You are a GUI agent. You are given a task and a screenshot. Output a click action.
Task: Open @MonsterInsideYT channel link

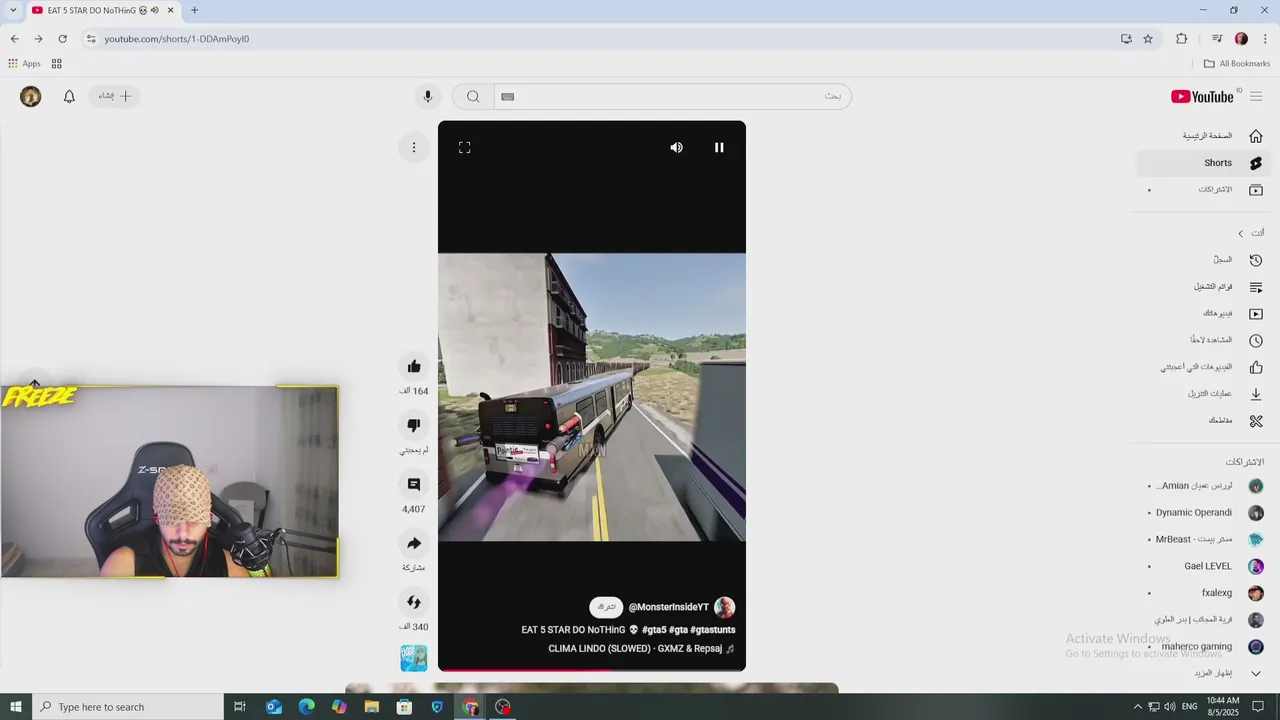click(x=668, y=607)
